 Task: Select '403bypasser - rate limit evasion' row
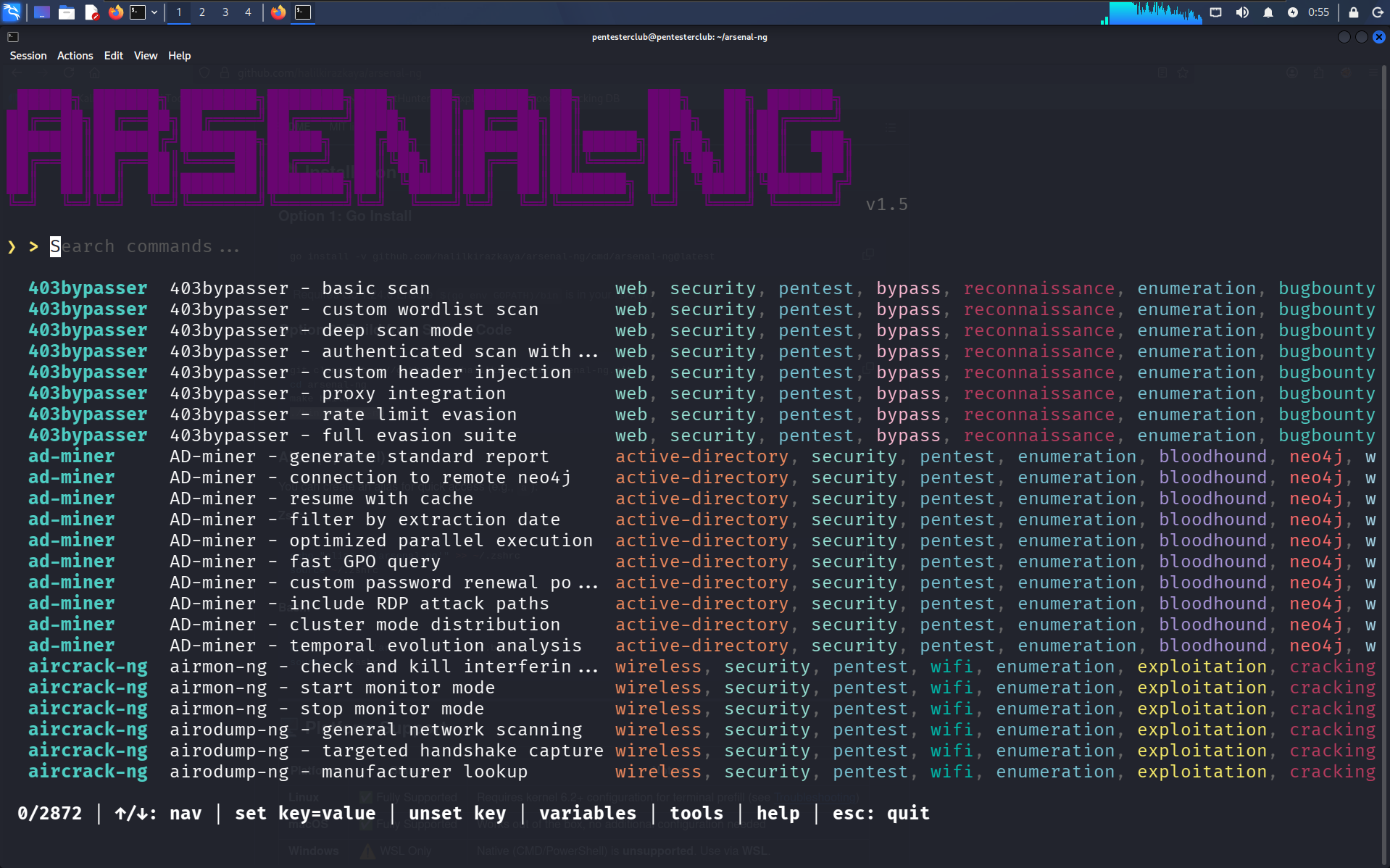click(702, 414)
